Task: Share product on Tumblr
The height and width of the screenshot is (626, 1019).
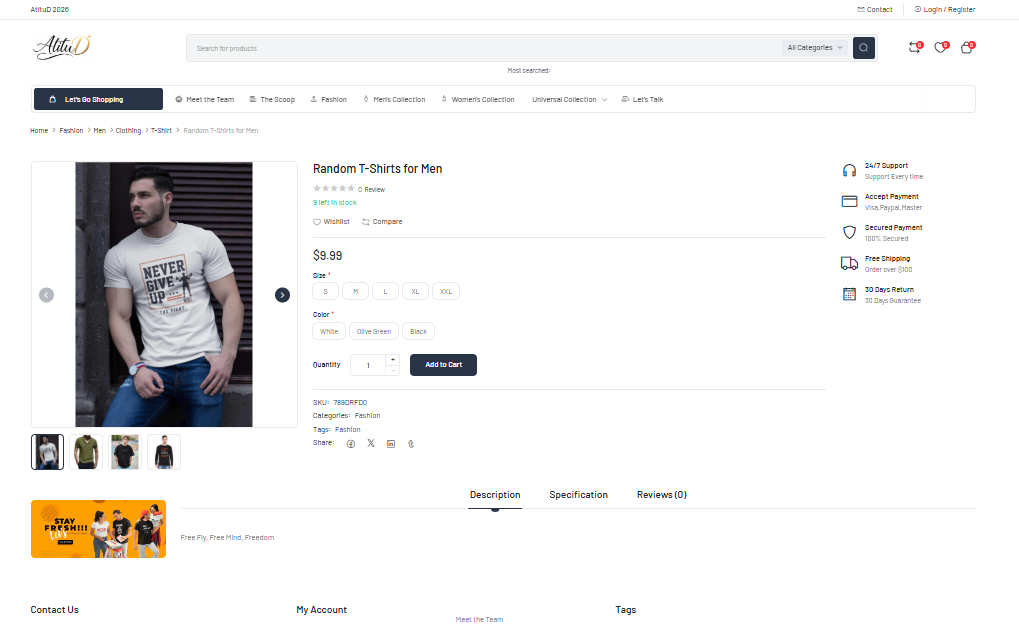Action: [x=411, y=444]
